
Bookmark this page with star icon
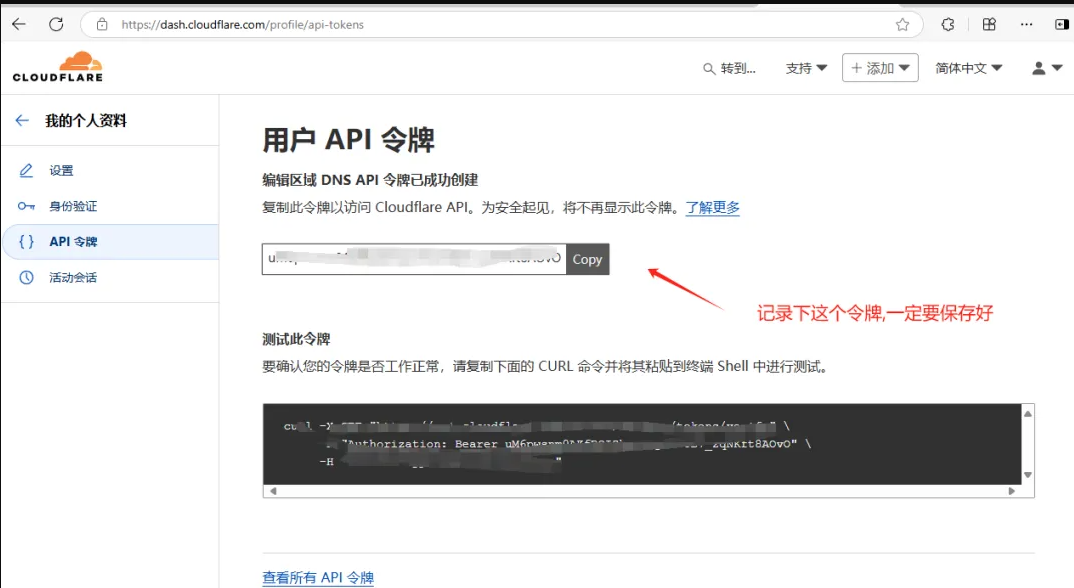tap(902, 25)
